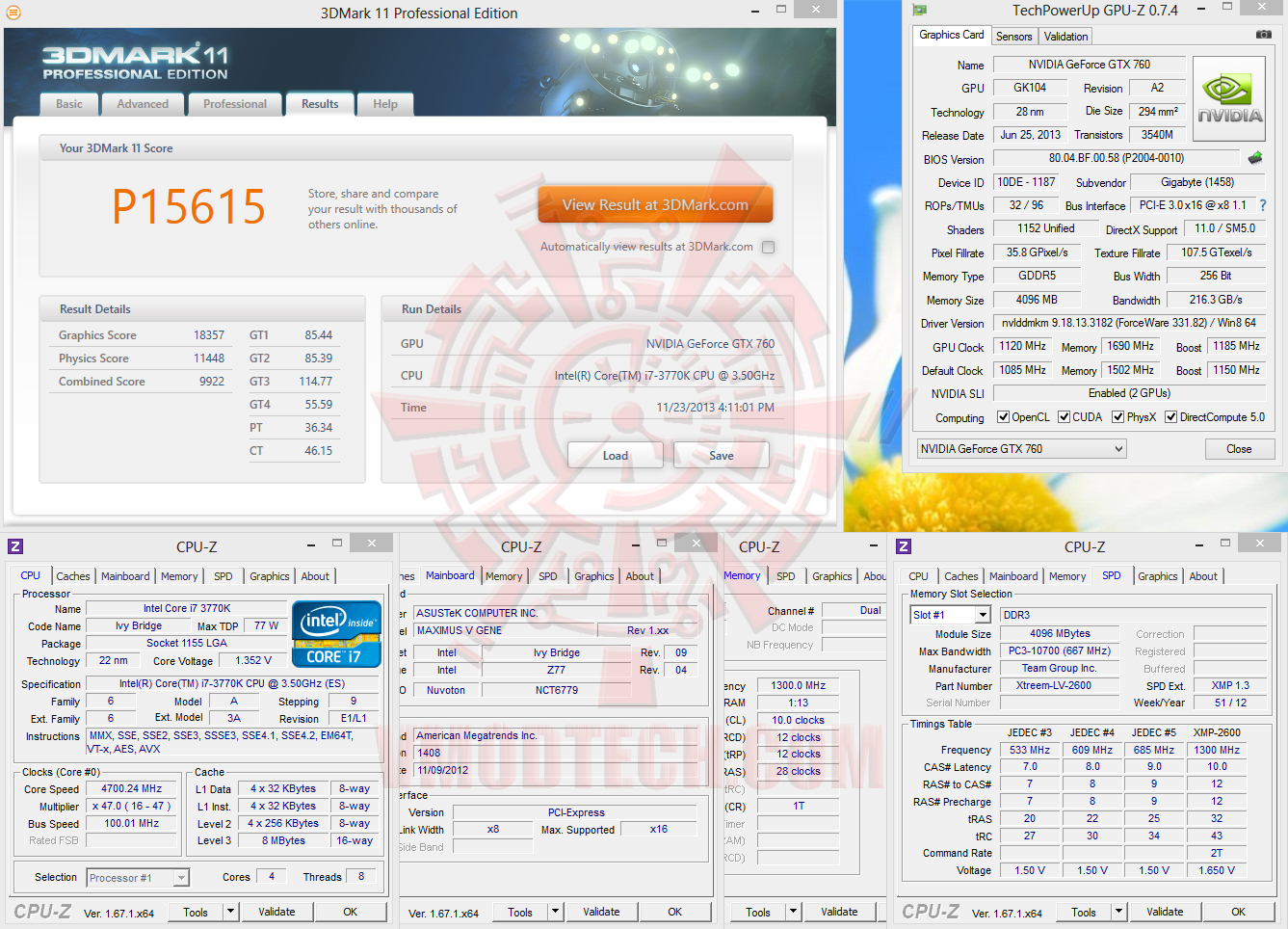Image resolution: width=1288 pixels, height=929 pixels.
Task: Click the Z icon of the CPU-Z processor window
Action: click(x=15, y=546)
